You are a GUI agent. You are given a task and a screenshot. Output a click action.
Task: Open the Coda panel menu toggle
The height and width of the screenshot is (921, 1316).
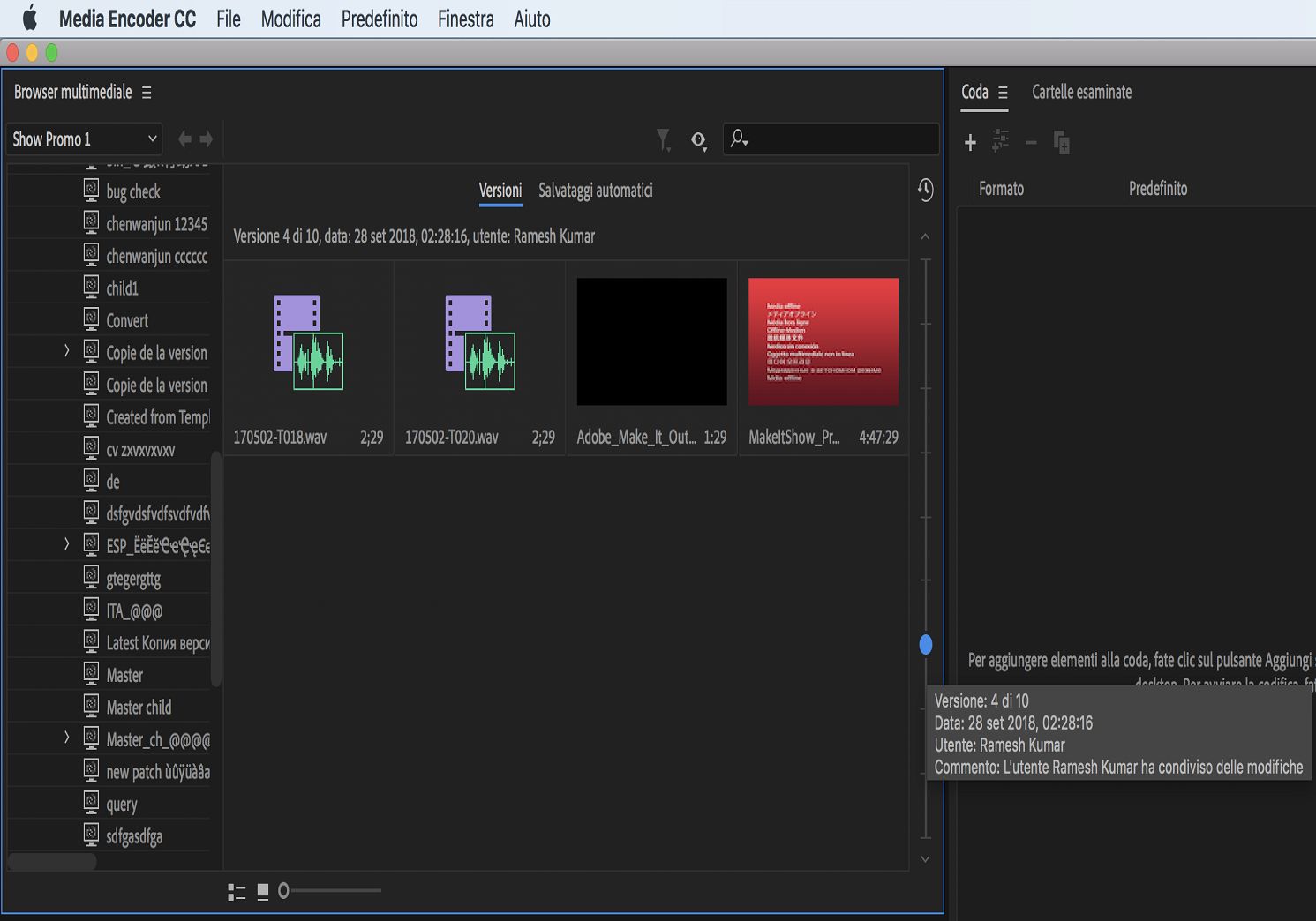click(1004, 92)
